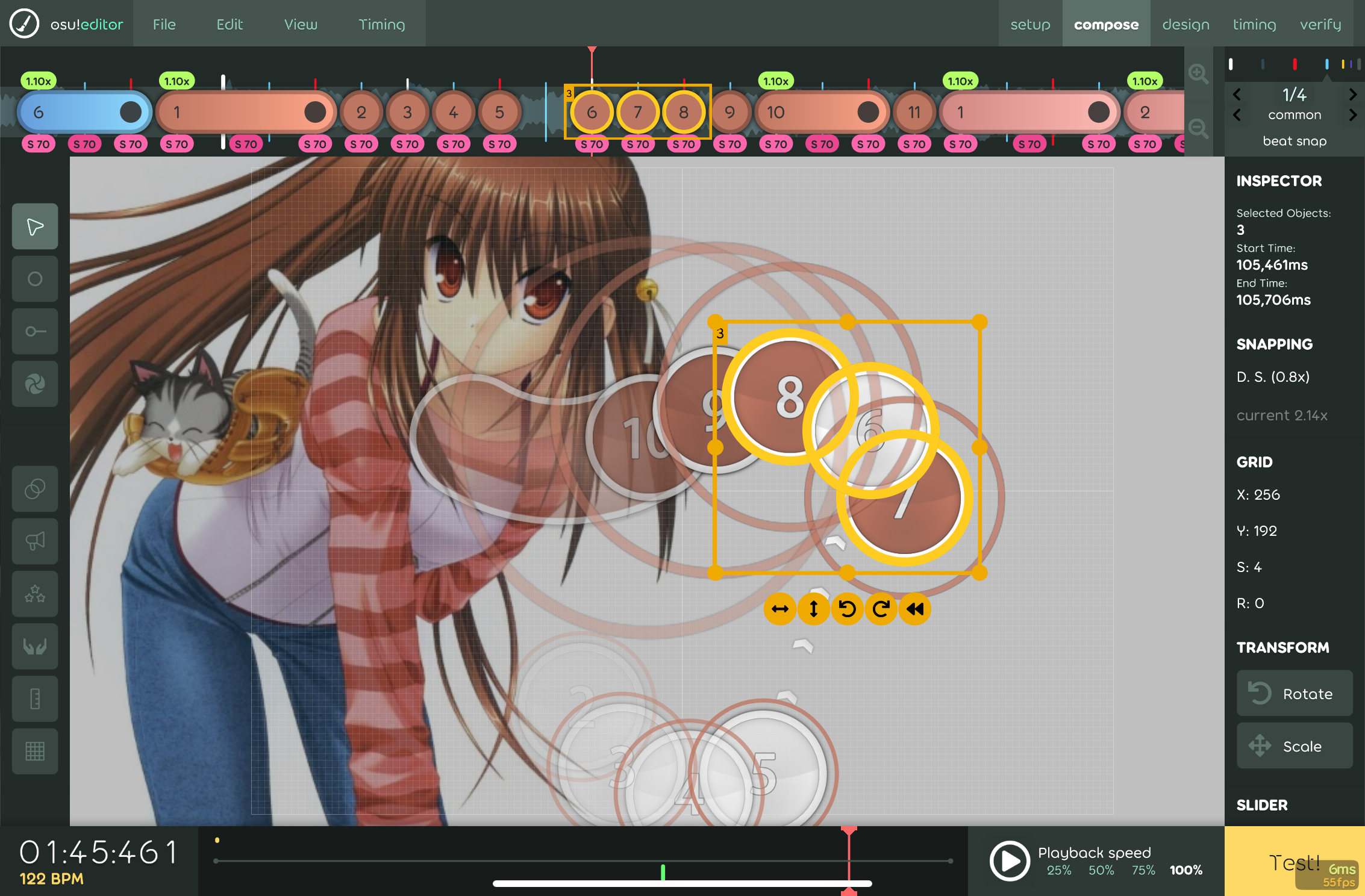The height and width of the screenshot is (896, 1365).
Task: Toggle the whistle megaphone hitsound
Action: (35, 541)
